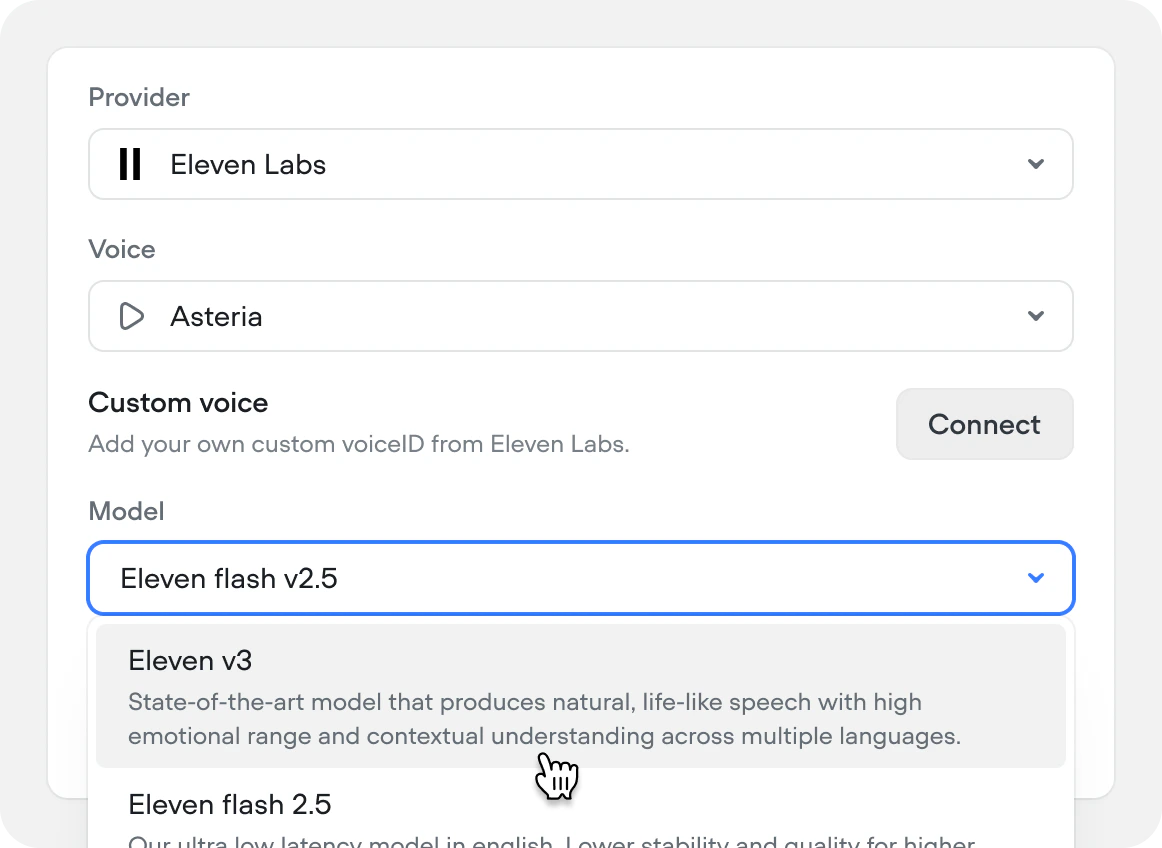The height and width of the screenshot is (848, 1162).
Task: Click the Custom voice heading
Action: click(x=178, y=402)
